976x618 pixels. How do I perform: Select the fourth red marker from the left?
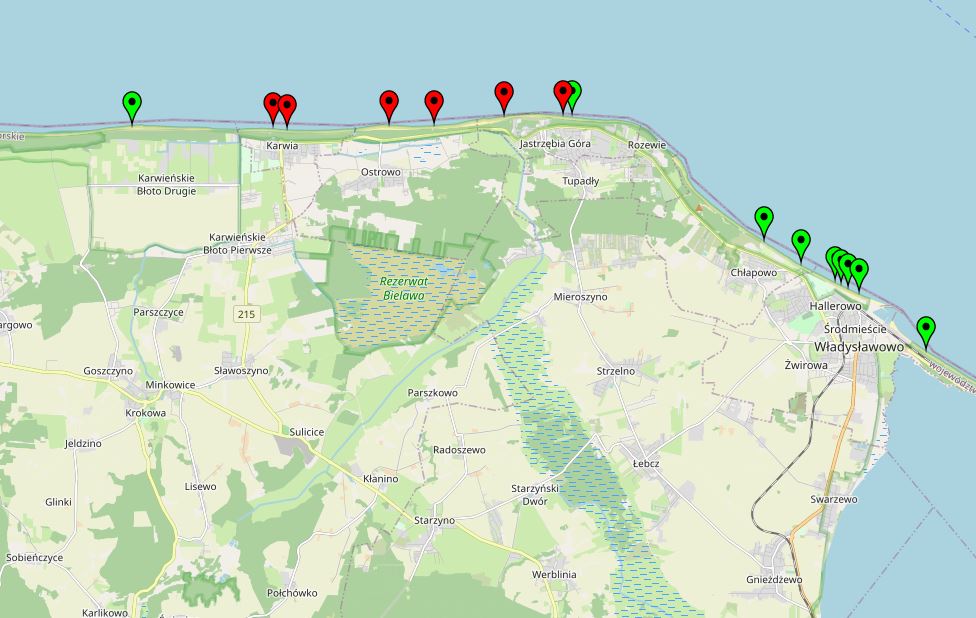pos(434,103)
